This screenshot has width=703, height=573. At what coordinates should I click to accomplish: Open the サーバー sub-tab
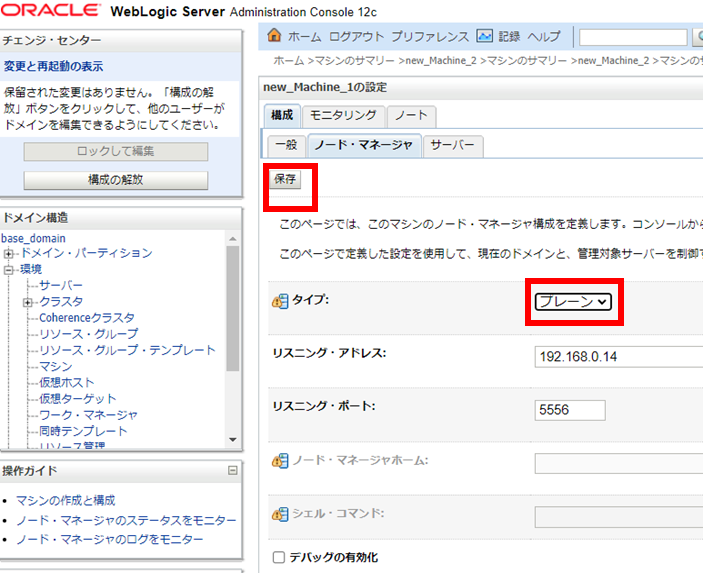(x=453, y=145)
